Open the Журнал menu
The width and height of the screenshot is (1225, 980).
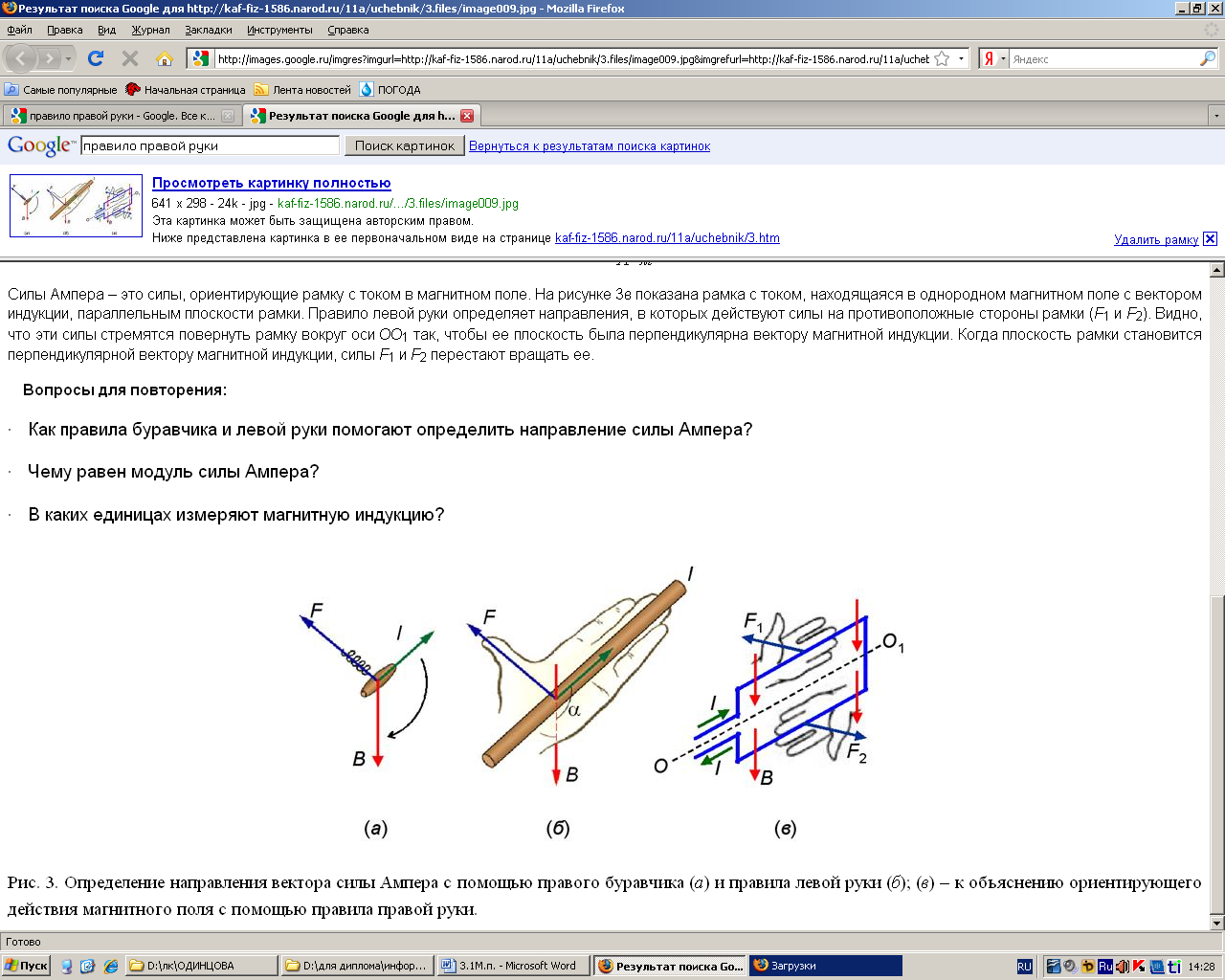point(150,30)
